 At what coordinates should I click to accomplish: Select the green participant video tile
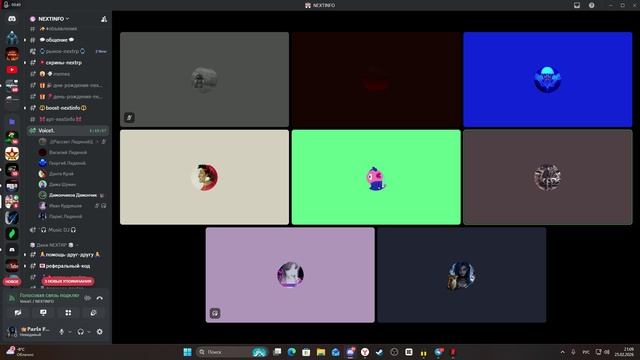pos(376,177)
